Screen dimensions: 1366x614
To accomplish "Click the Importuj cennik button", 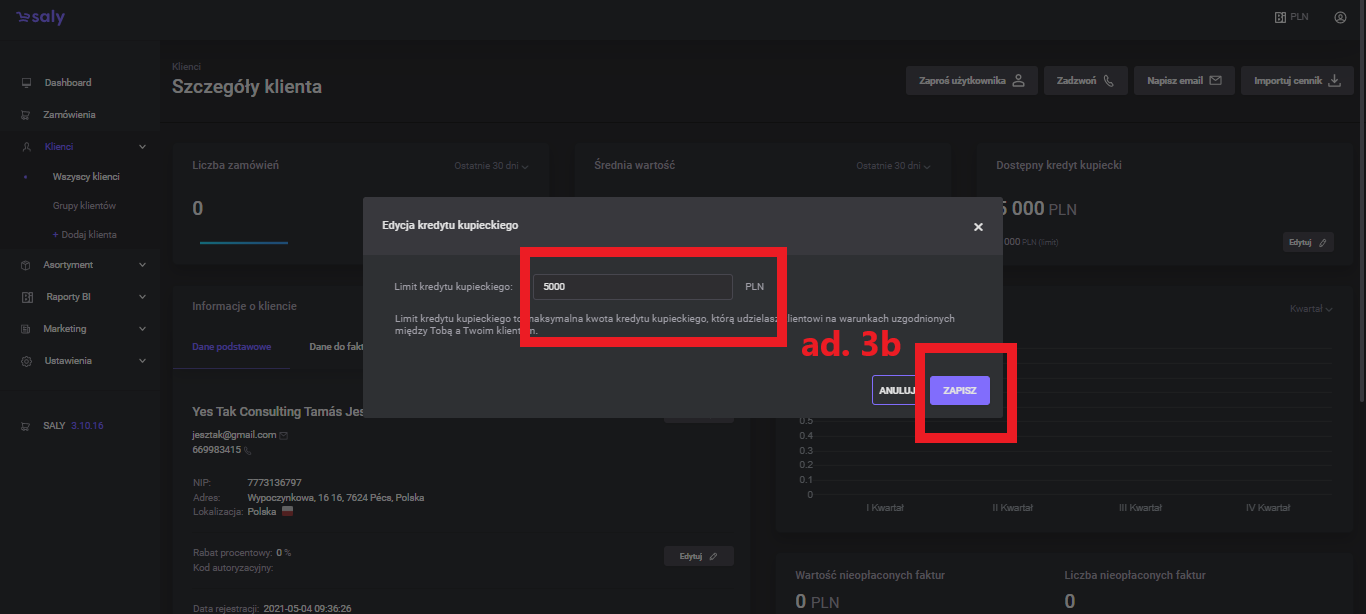I will pos(1296,81).
